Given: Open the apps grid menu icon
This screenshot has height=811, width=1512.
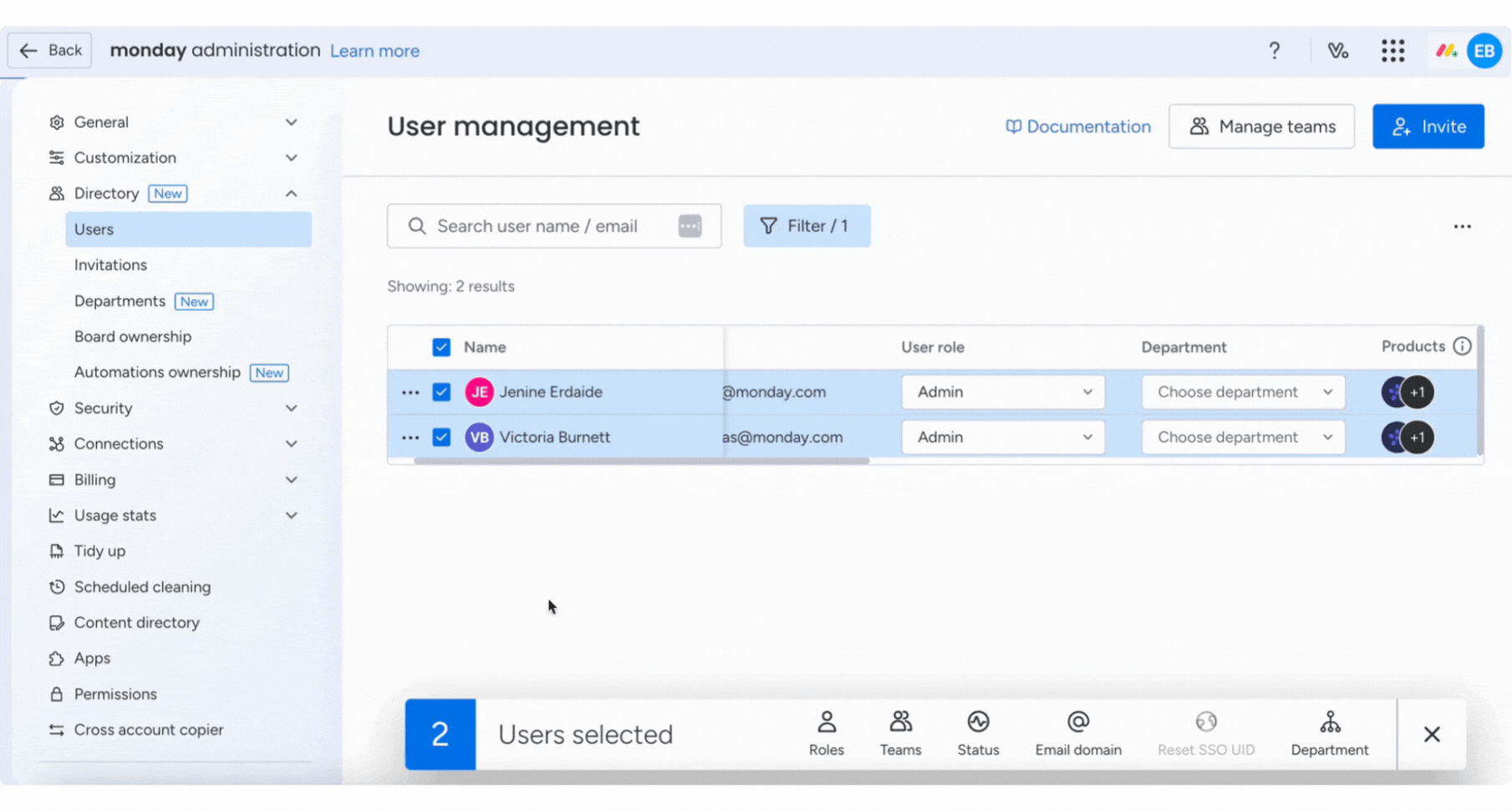Looking at the screenshot, I should point(1392,51).
